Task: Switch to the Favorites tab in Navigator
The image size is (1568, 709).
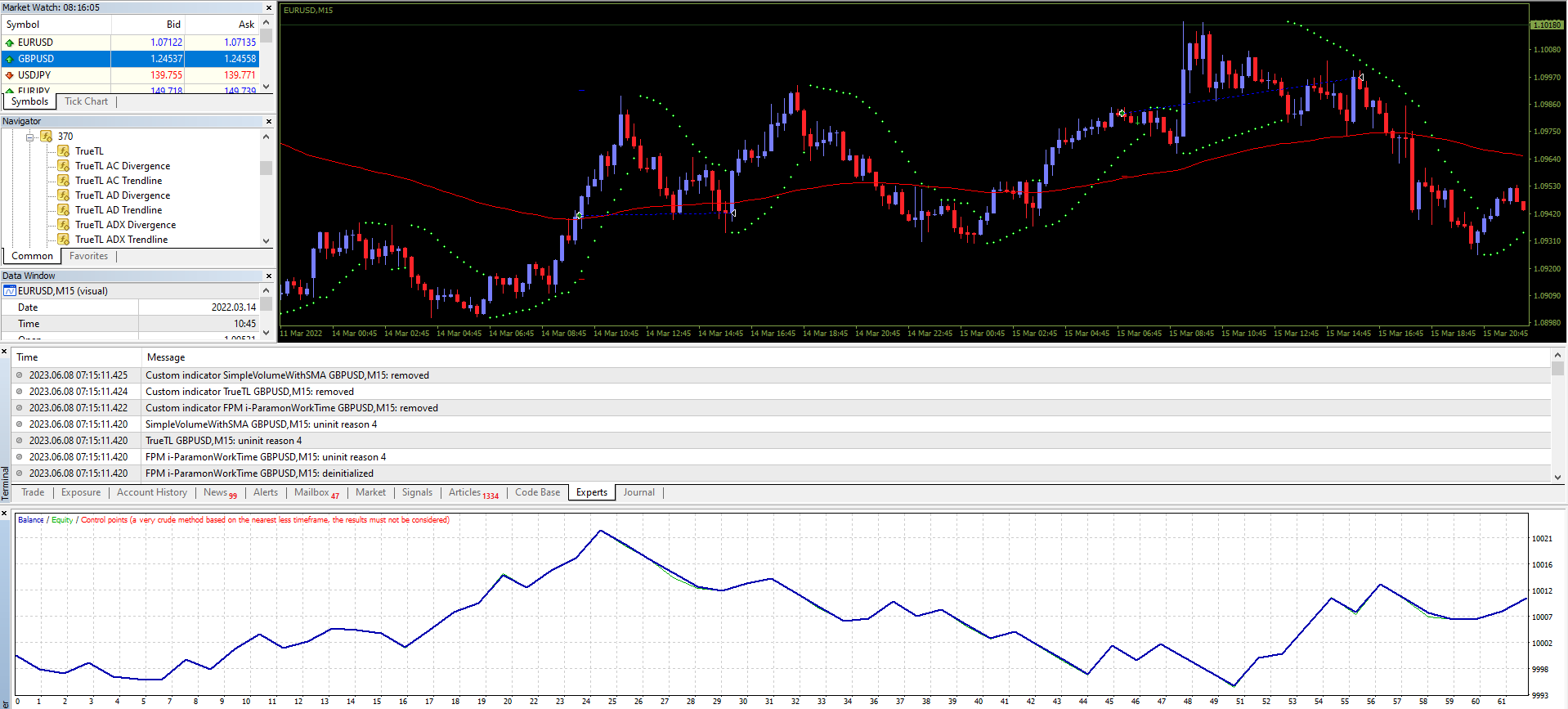Action: coord(88,256)
